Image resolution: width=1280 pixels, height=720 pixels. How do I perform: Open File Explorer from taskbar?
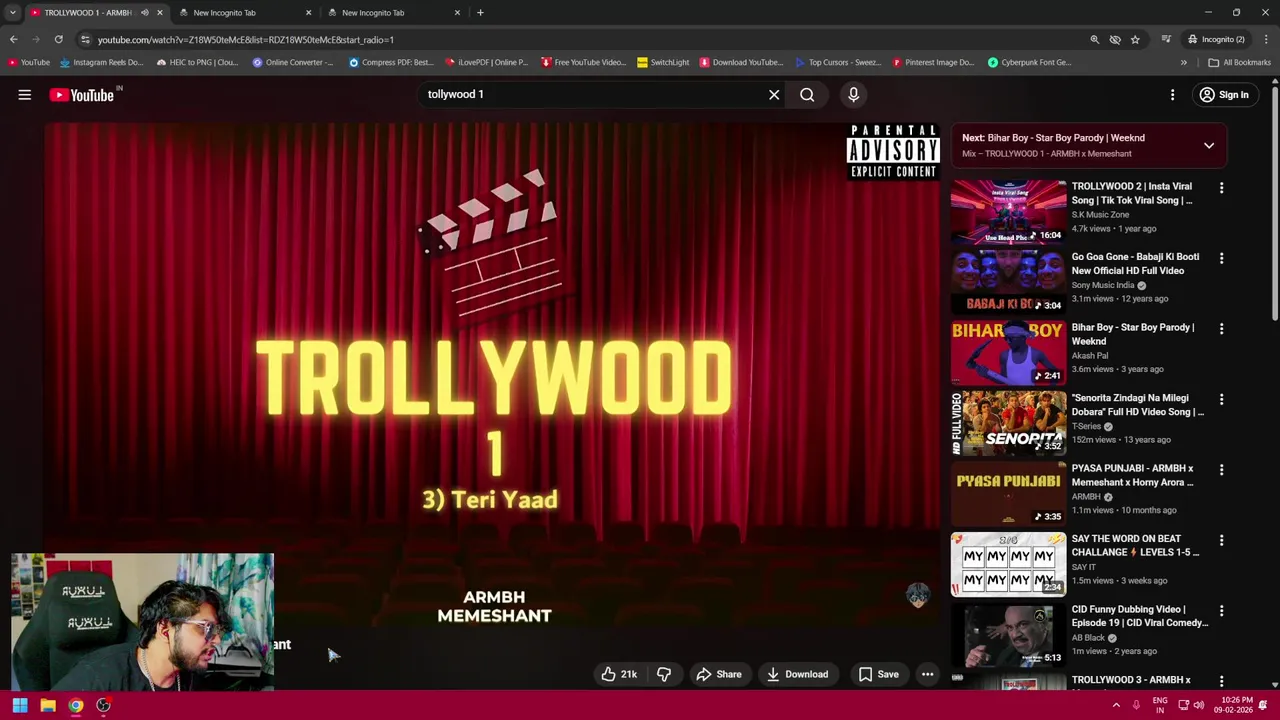click(48, 706)
